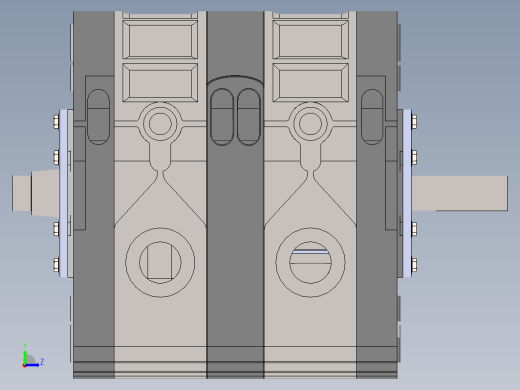The width and height of the screenshot is (520, 390).
Task: Pick the bottom bolt on the left flange
Action: pos(56,265)
